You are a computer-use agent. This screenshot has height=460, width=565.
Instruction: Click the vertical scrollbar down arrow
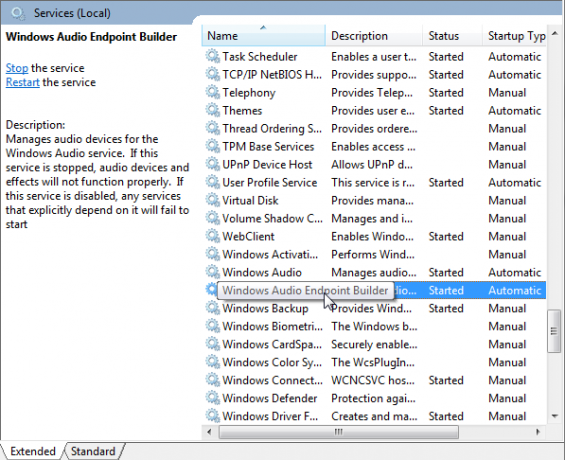(555, 416)
